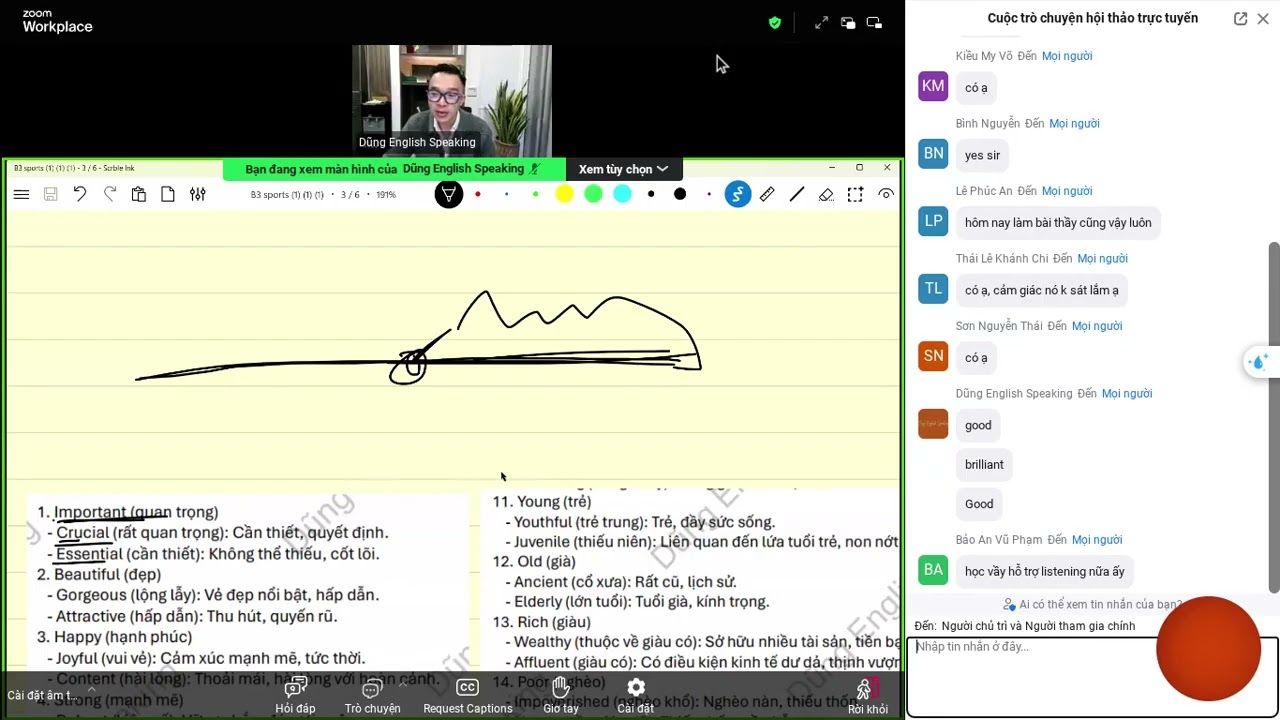1280x720 pixels.
Task: Click KM avatar of Kiều My Võ
Action: point(933,86)
